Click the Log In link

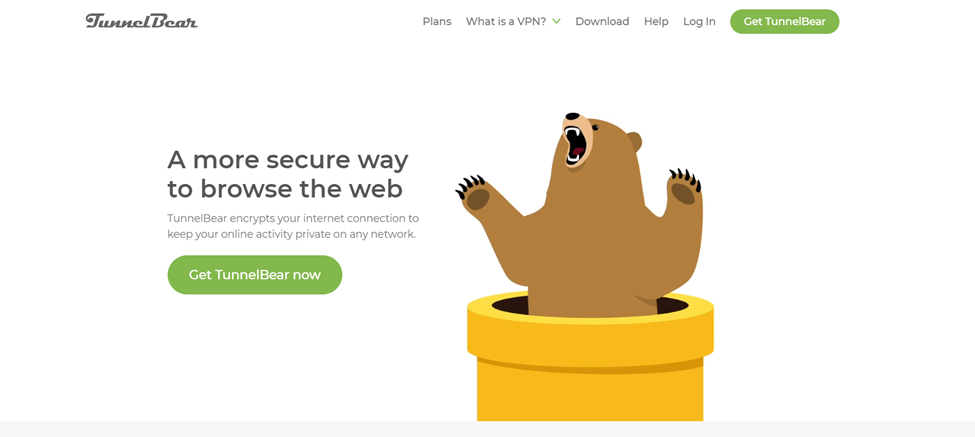point(699,22)
